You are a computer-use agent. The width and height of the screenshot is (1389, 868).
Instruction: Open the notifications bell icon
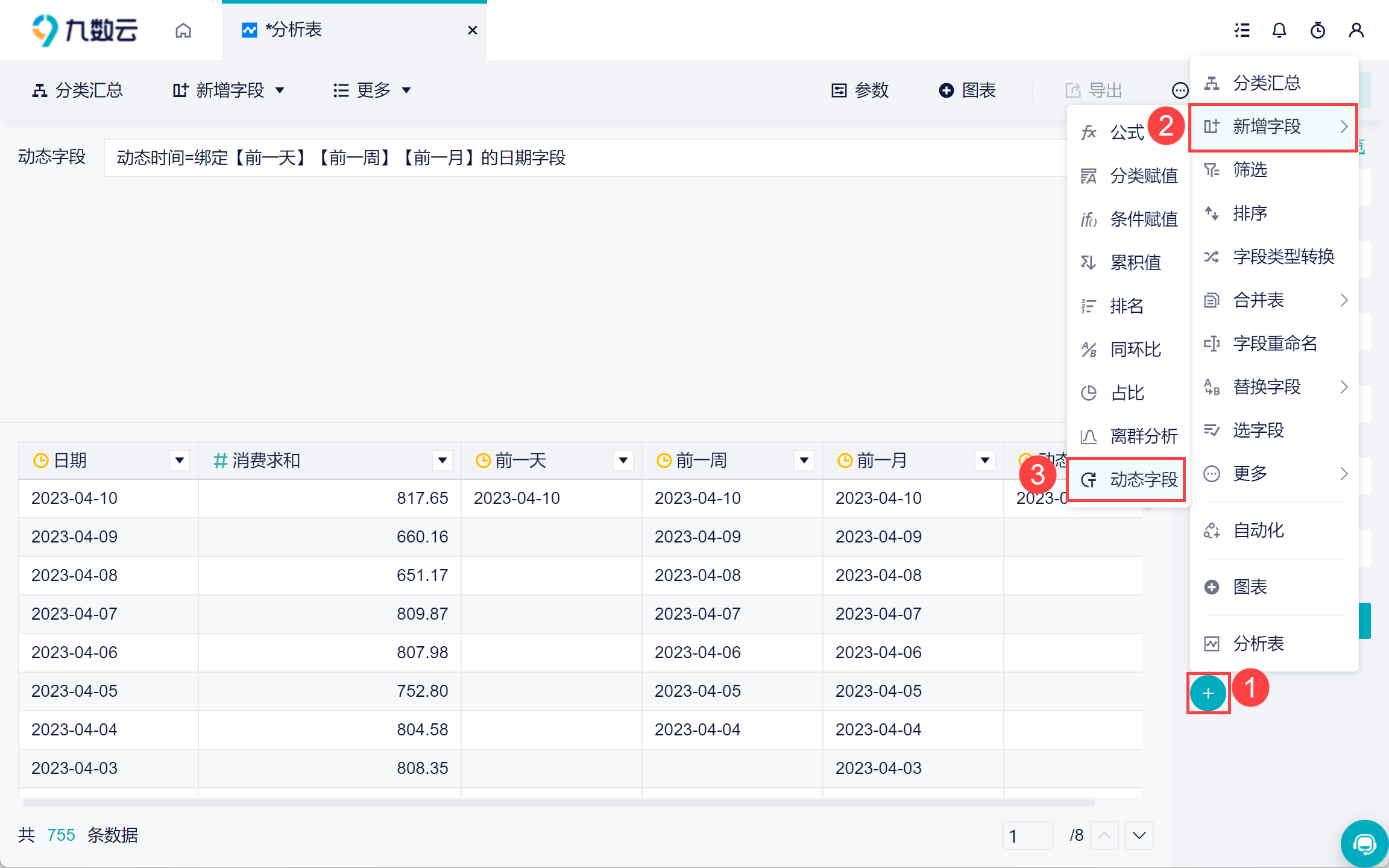tap(1279, 30)
